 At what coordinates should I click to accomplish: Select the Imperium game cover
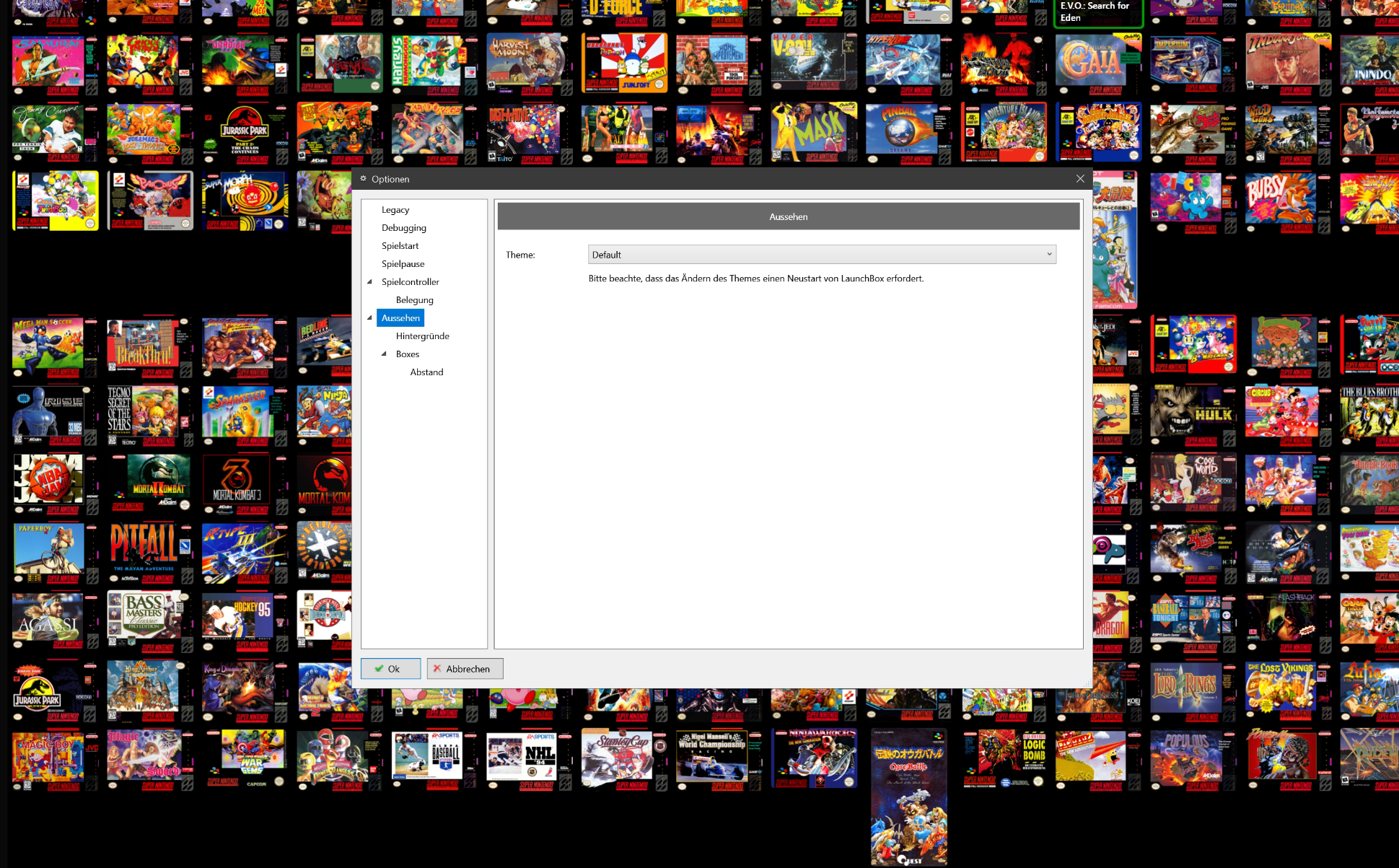(x=1193, y=63)
